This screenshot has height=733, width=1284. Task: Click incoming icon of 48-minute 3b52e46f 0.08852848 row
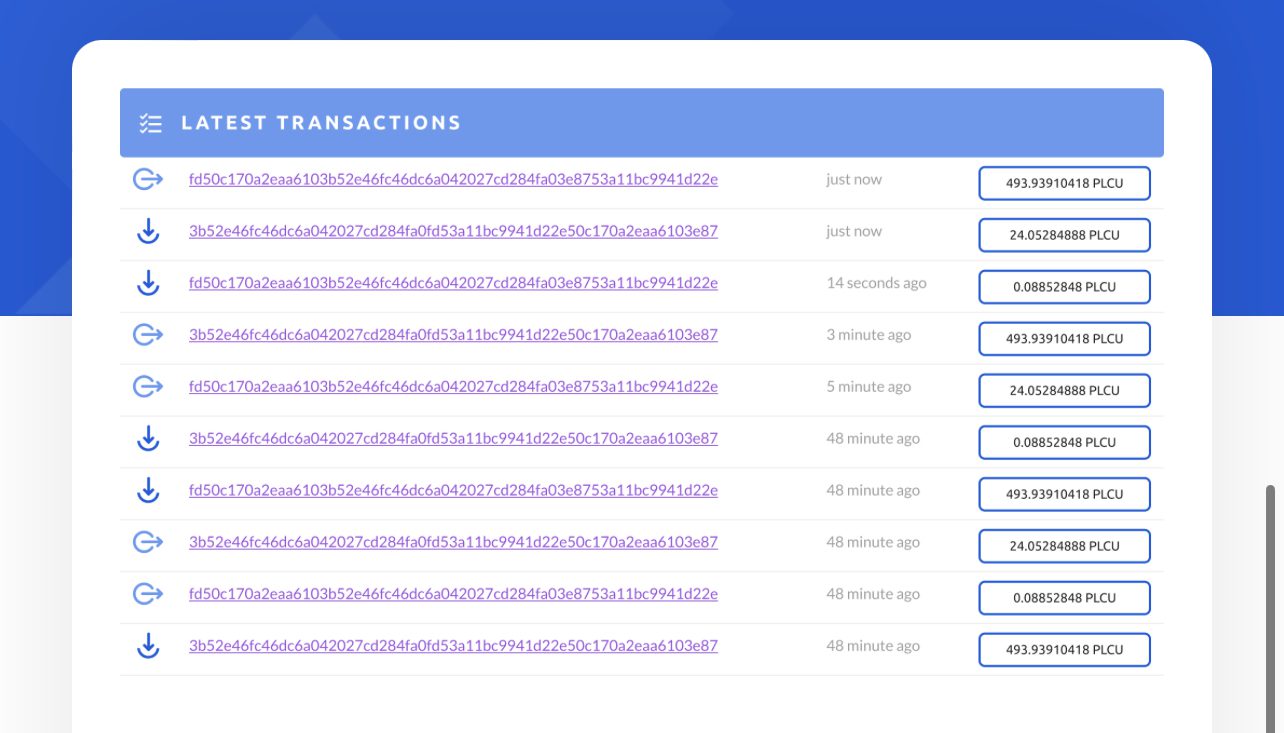click(148, 439)
